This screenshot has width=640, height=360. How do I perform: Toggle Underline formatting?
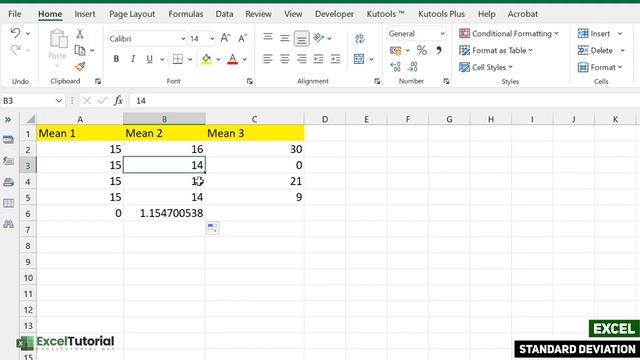149,59
